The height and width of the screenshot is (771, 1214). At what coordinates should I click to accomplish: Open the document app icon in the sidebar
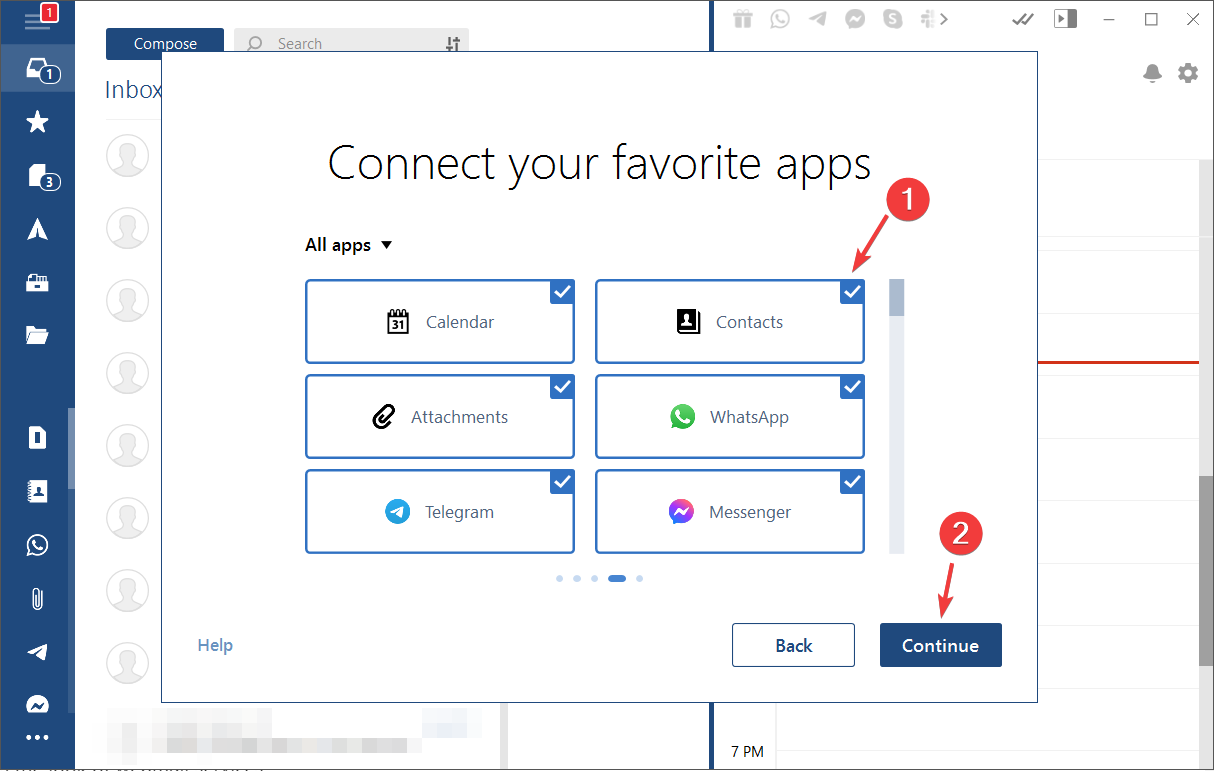[x=37, y=437]
